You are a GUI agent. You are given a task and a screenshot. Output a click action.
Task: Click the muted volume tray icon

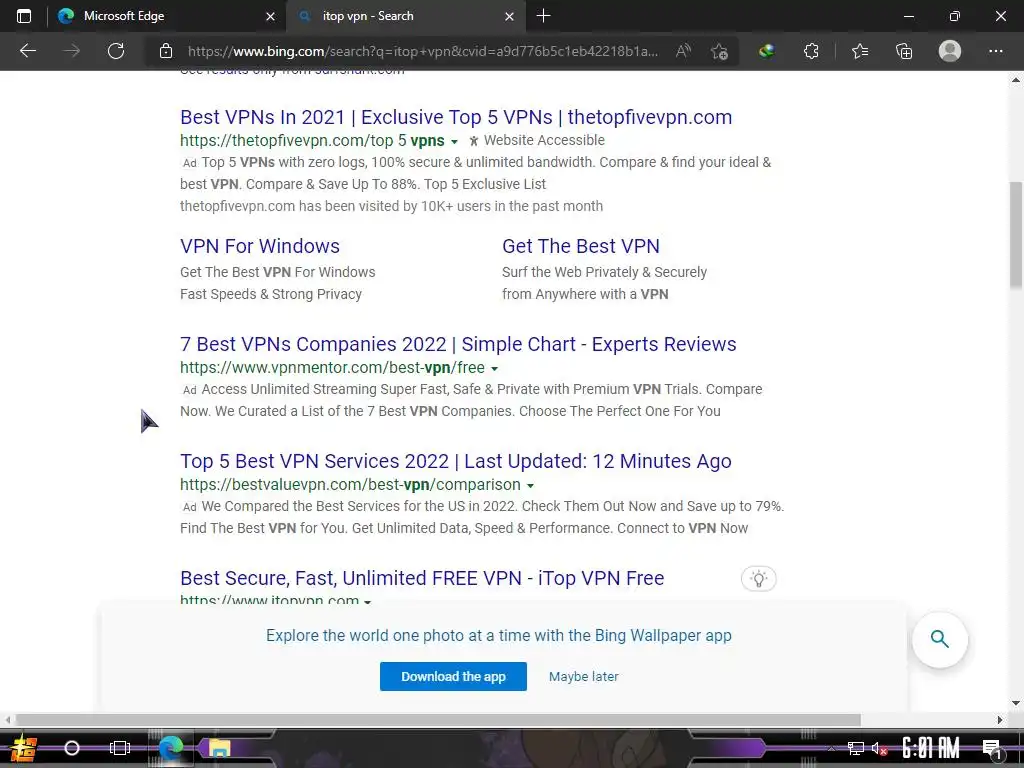(880, 748)
